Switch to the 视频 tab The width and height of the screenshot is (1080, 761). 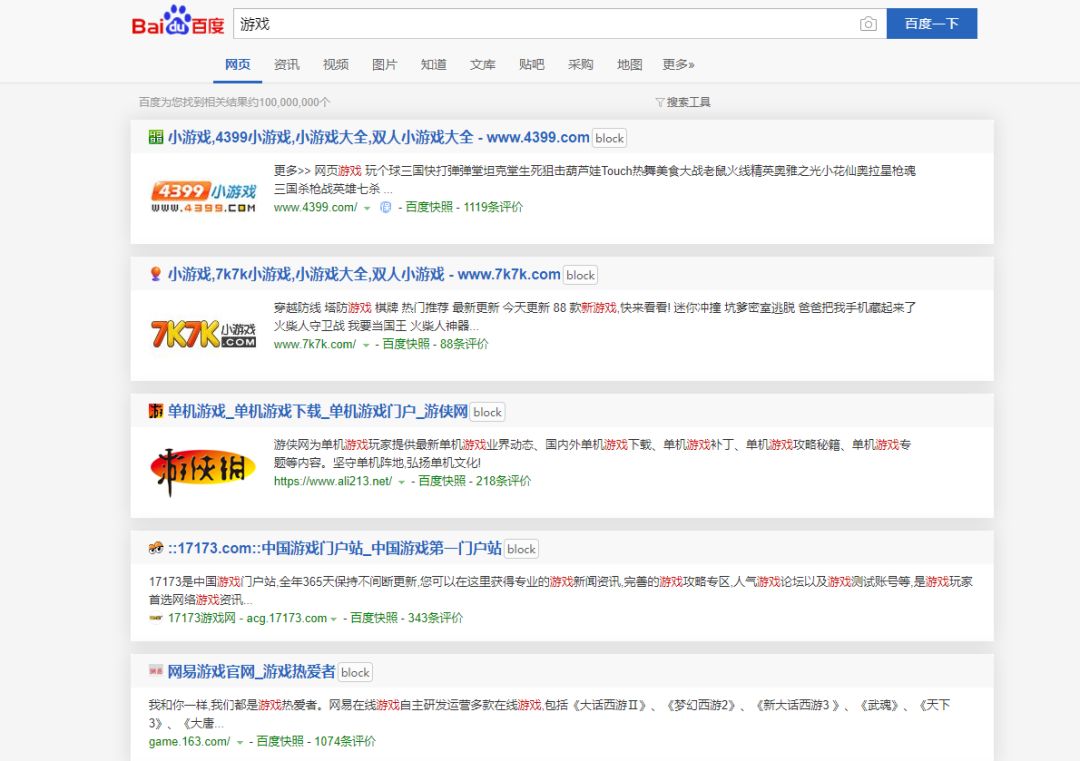(x=336, y=64)
